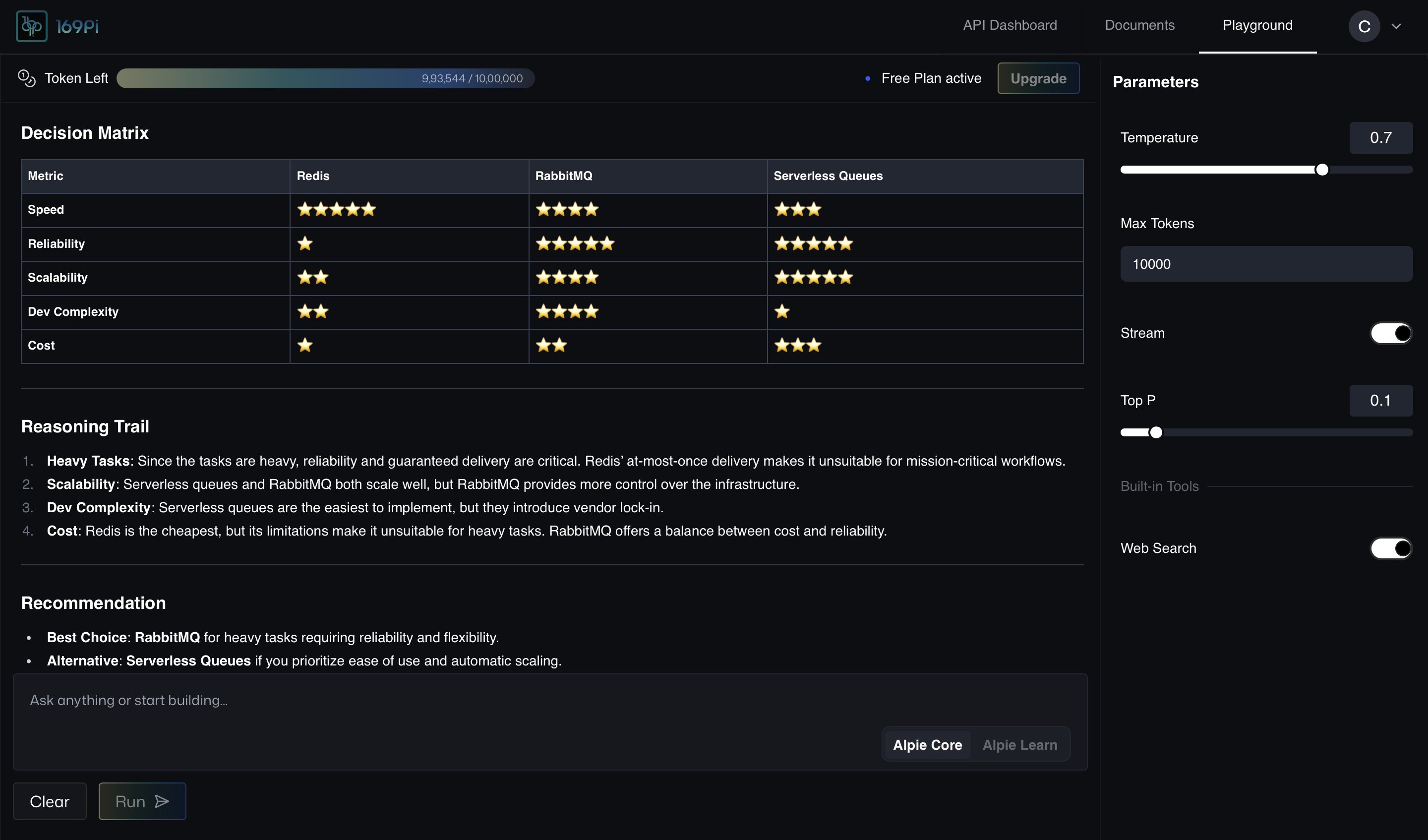Click the 169Pi brand text
Screen dimensions: 1428x840
tap(78, 26)
